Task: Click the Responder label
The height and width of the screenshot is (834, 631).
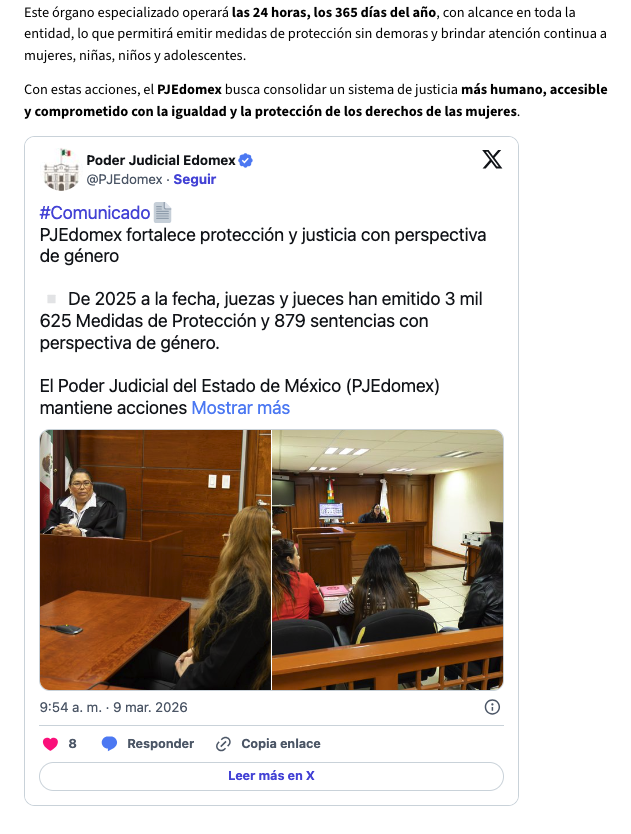Action: (x=160, y=744)
